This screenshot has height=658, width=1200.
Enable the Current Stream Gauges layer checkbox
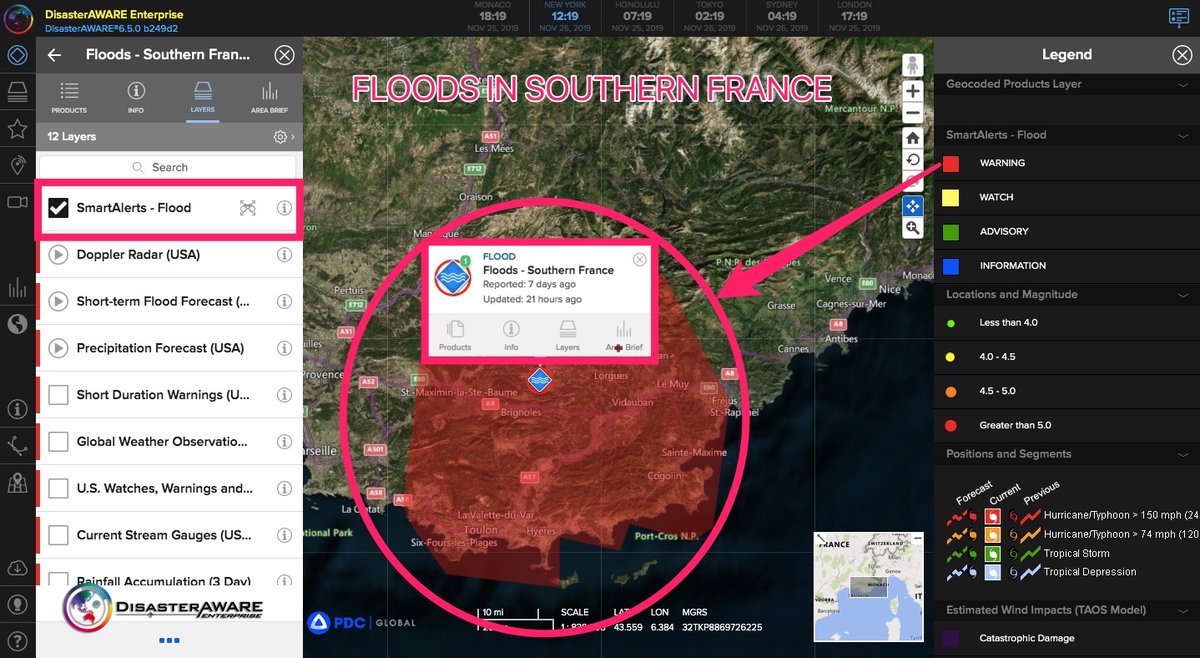coord(58,535)
